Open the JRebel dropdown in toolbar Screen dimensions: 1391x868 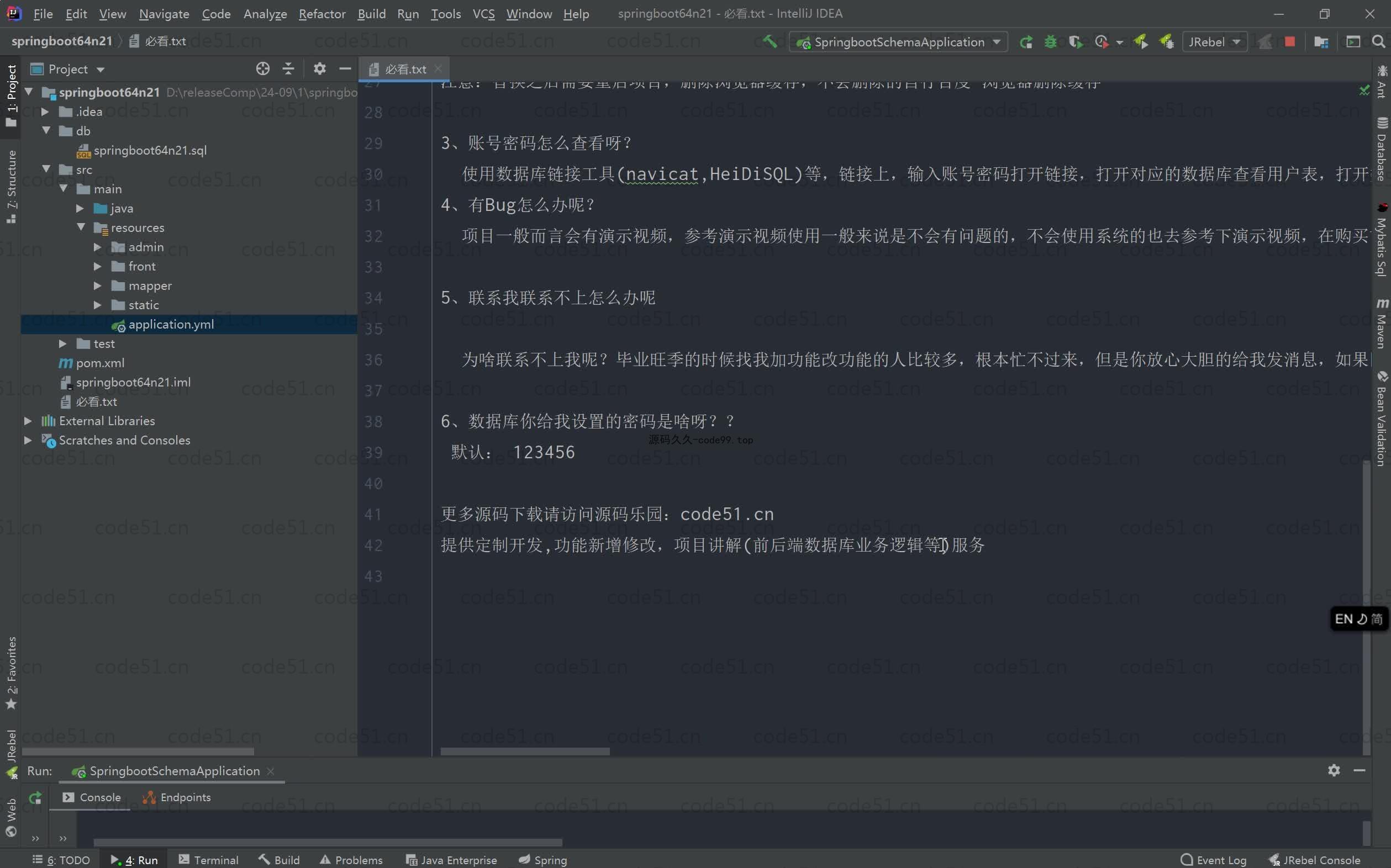1214,42
